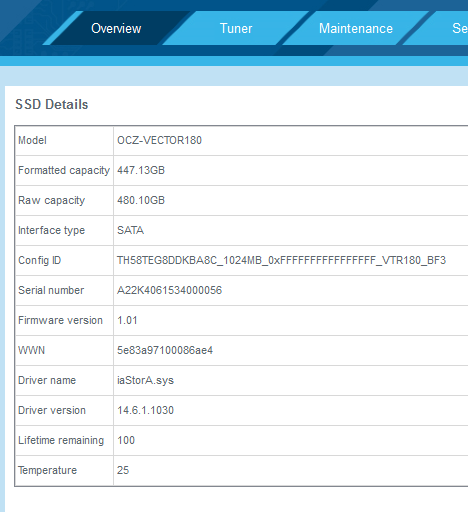Image resolution: width=468 pixels, height=512 pixels.
Task: Click the SSD Details heading
Action: [x=52, y=104]
